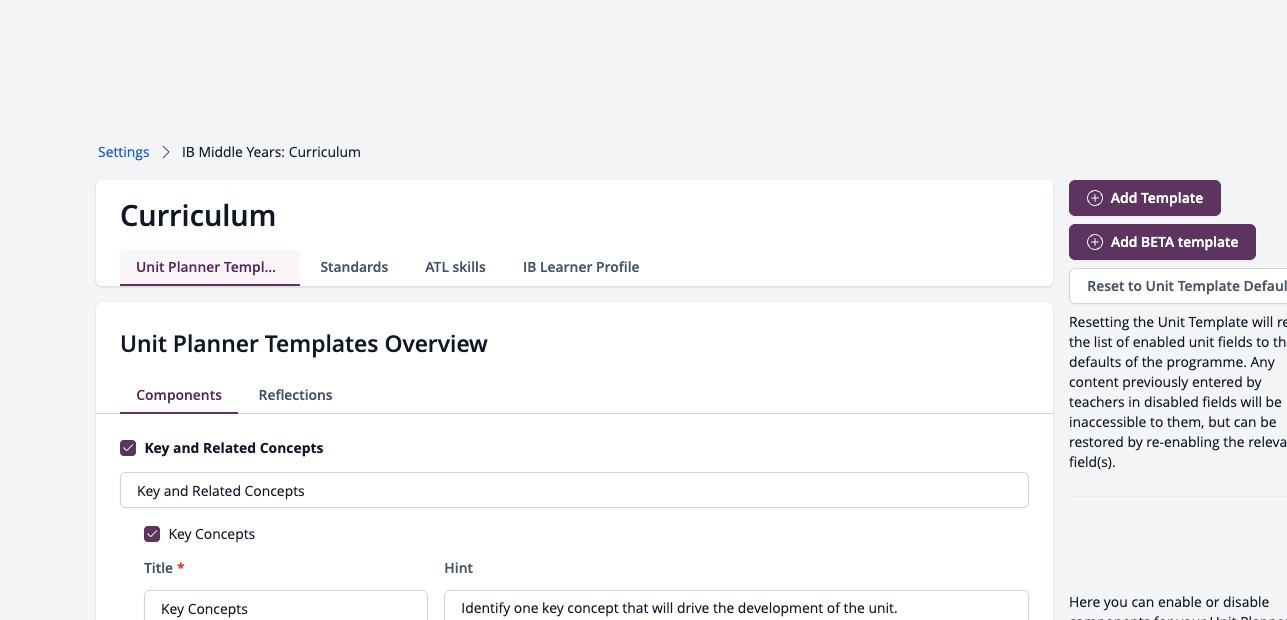1287x620 pixels.
Task: Click Reset to Unit Template Default button
Action: click(x=1178, y=286)
